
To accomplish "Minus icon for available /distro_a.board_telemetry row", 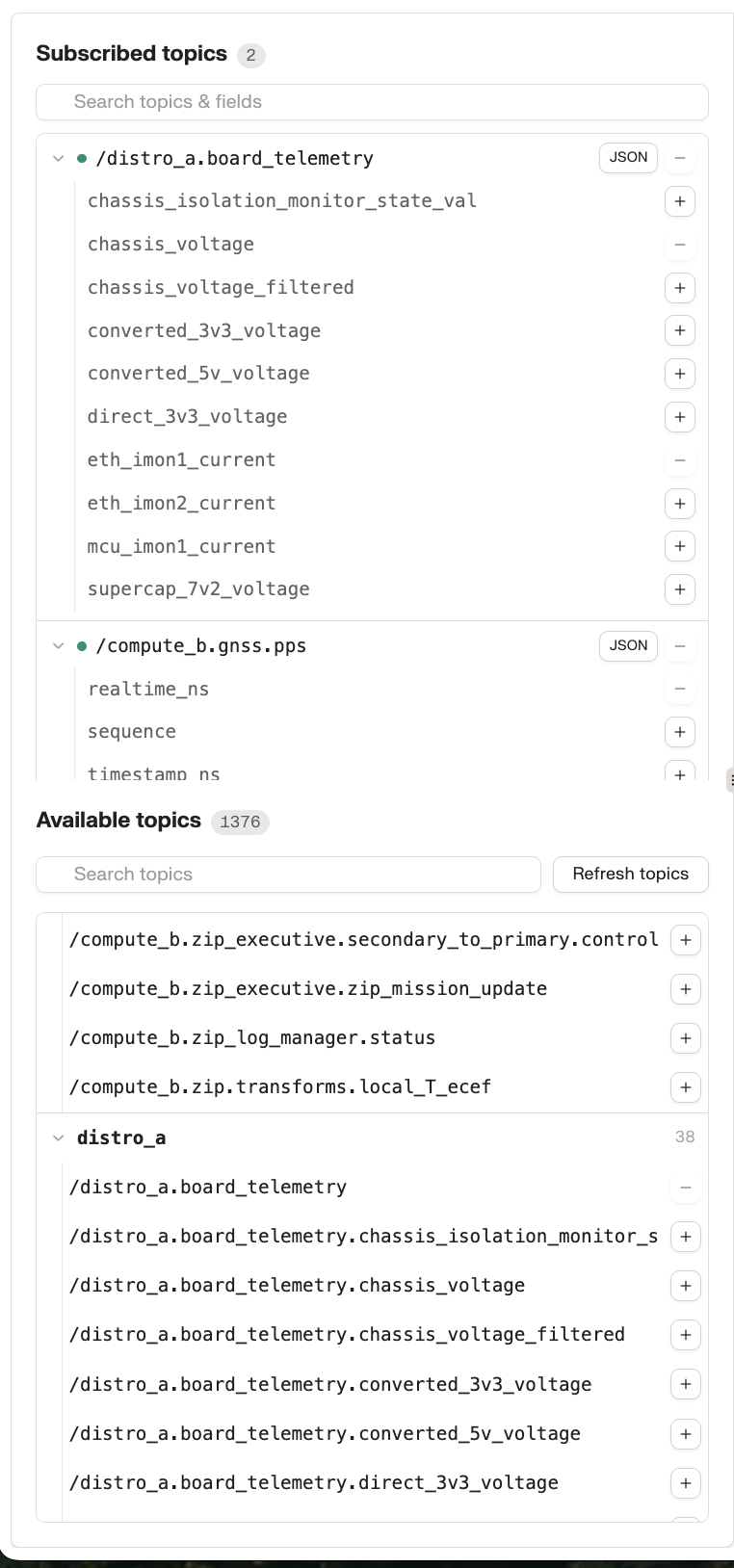I will [686, 1188].
